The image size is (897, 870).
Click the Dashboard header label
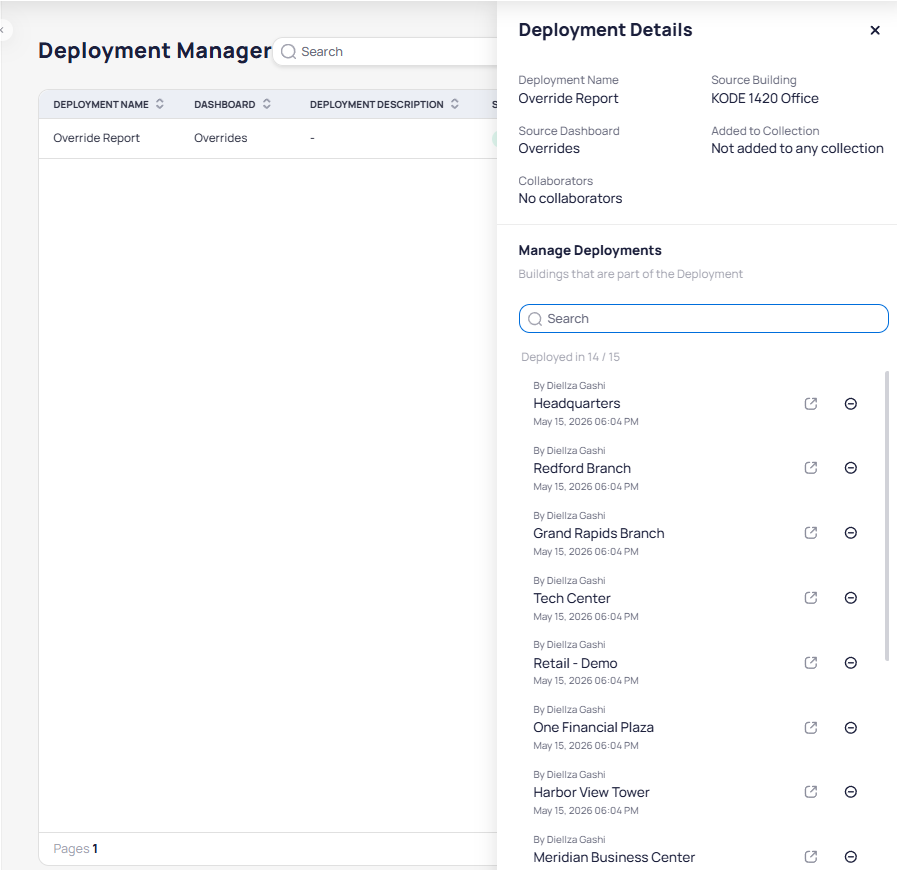pyautogui.click(x=224, y=105)
